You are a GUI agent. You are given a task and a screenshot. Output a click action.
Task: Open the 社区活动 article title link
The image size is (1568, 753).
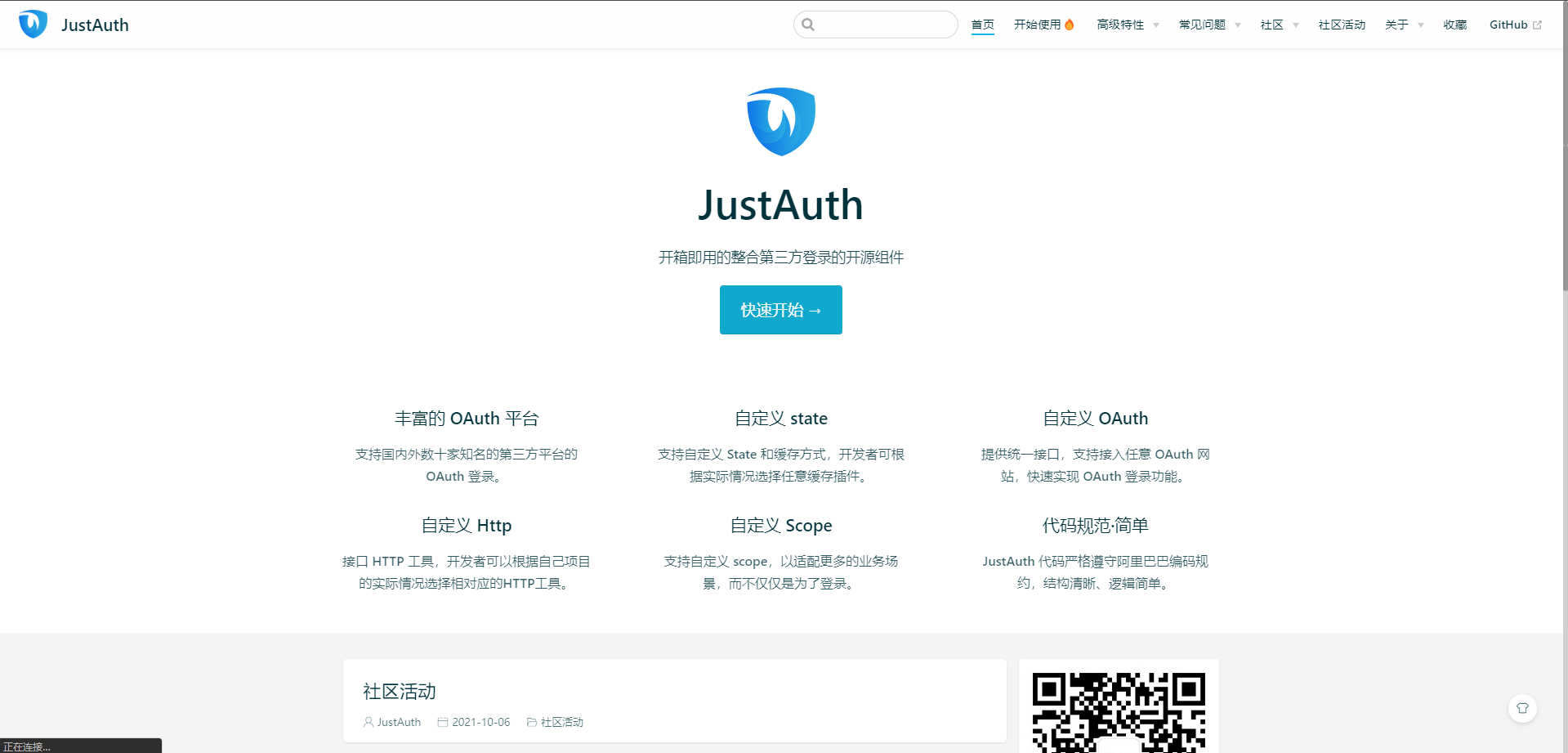[398, 691]
